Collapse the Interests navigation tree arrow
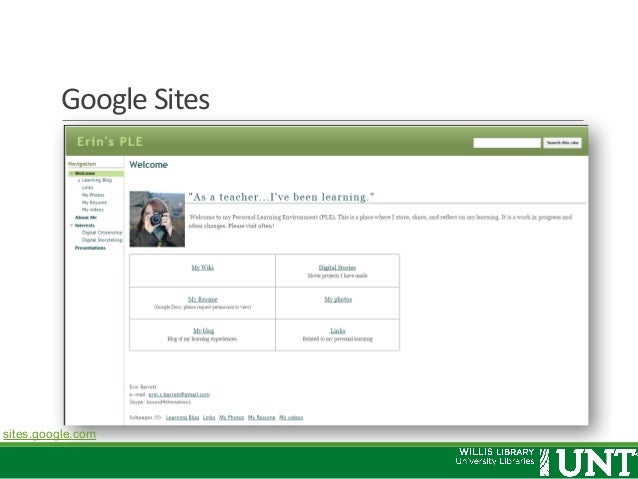The image size is (638, 479). 72,225
